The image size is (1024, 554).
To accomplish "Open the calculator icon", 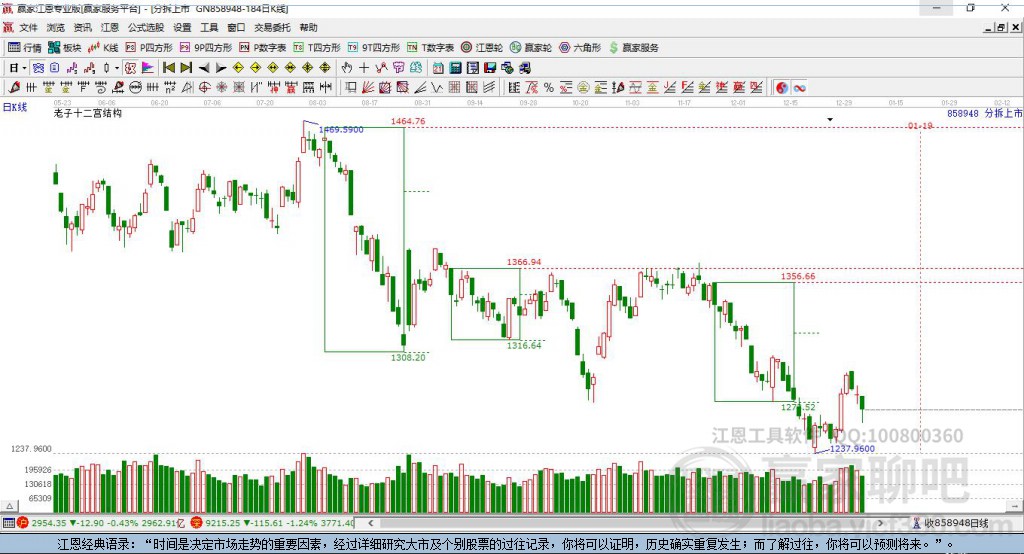I will click(455, 68).
